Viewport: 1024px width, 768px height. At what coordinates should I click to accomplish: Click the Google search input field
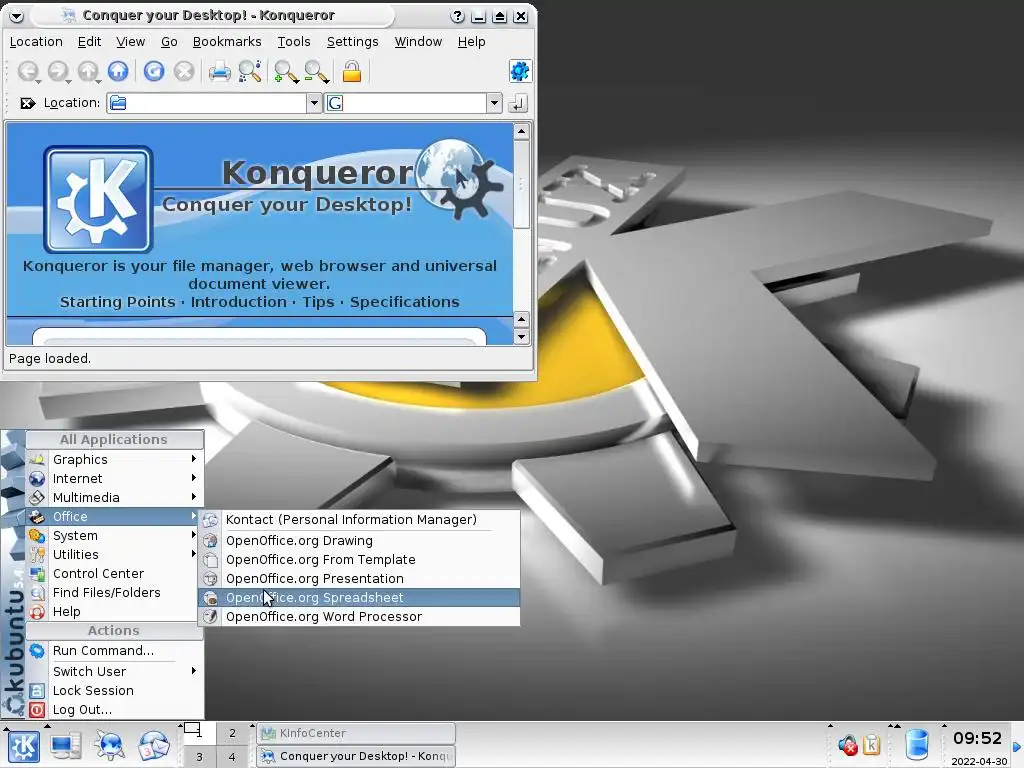[x=406, y=103]
